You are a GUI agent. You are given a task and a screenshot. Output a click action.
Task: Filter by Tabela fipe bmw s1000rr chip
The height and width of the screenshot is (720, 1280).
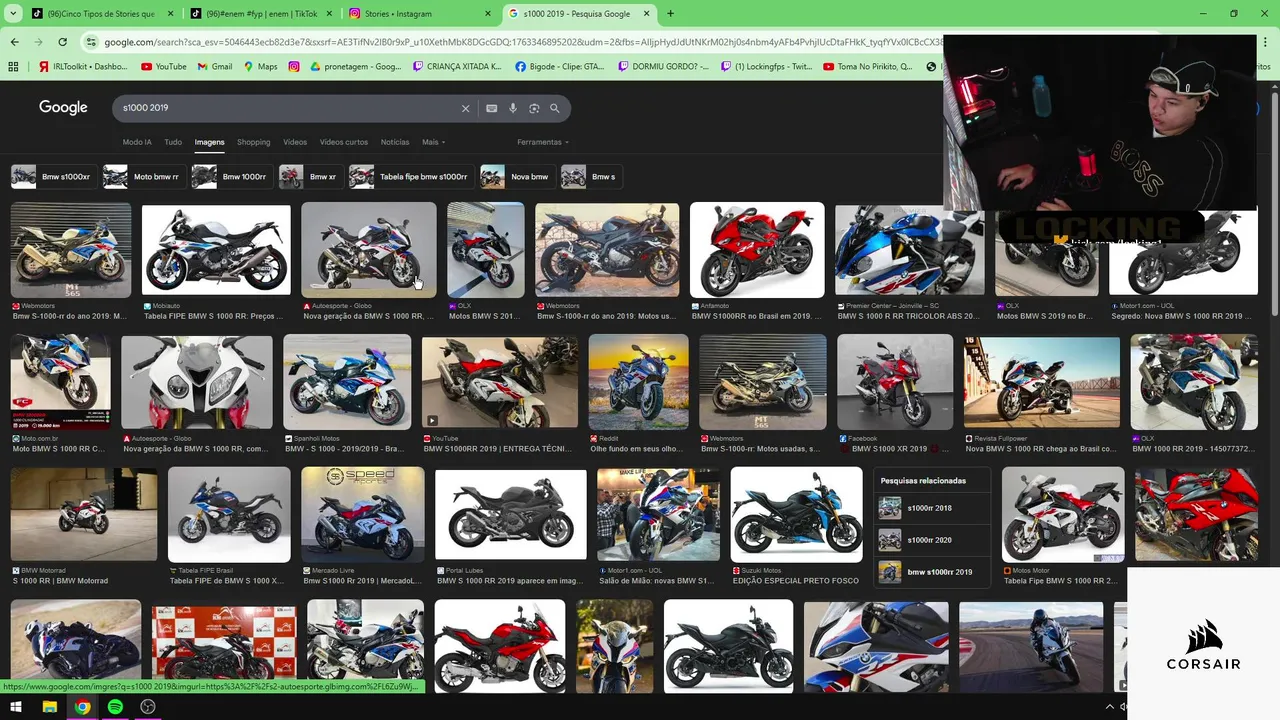[410, 177]
